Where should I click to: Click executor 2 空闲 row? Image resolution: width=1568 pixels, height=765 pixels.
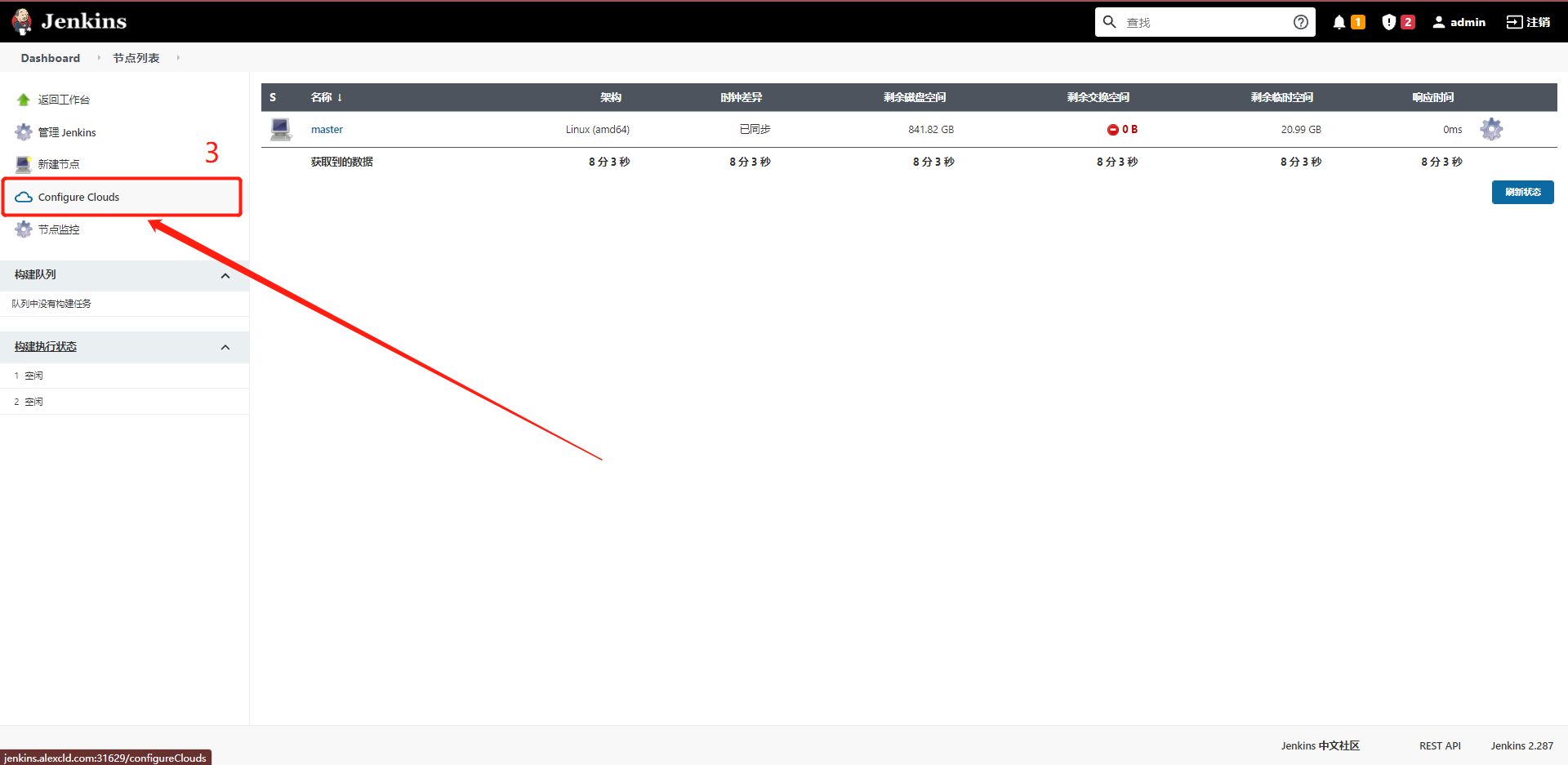(x=124, y=402)
